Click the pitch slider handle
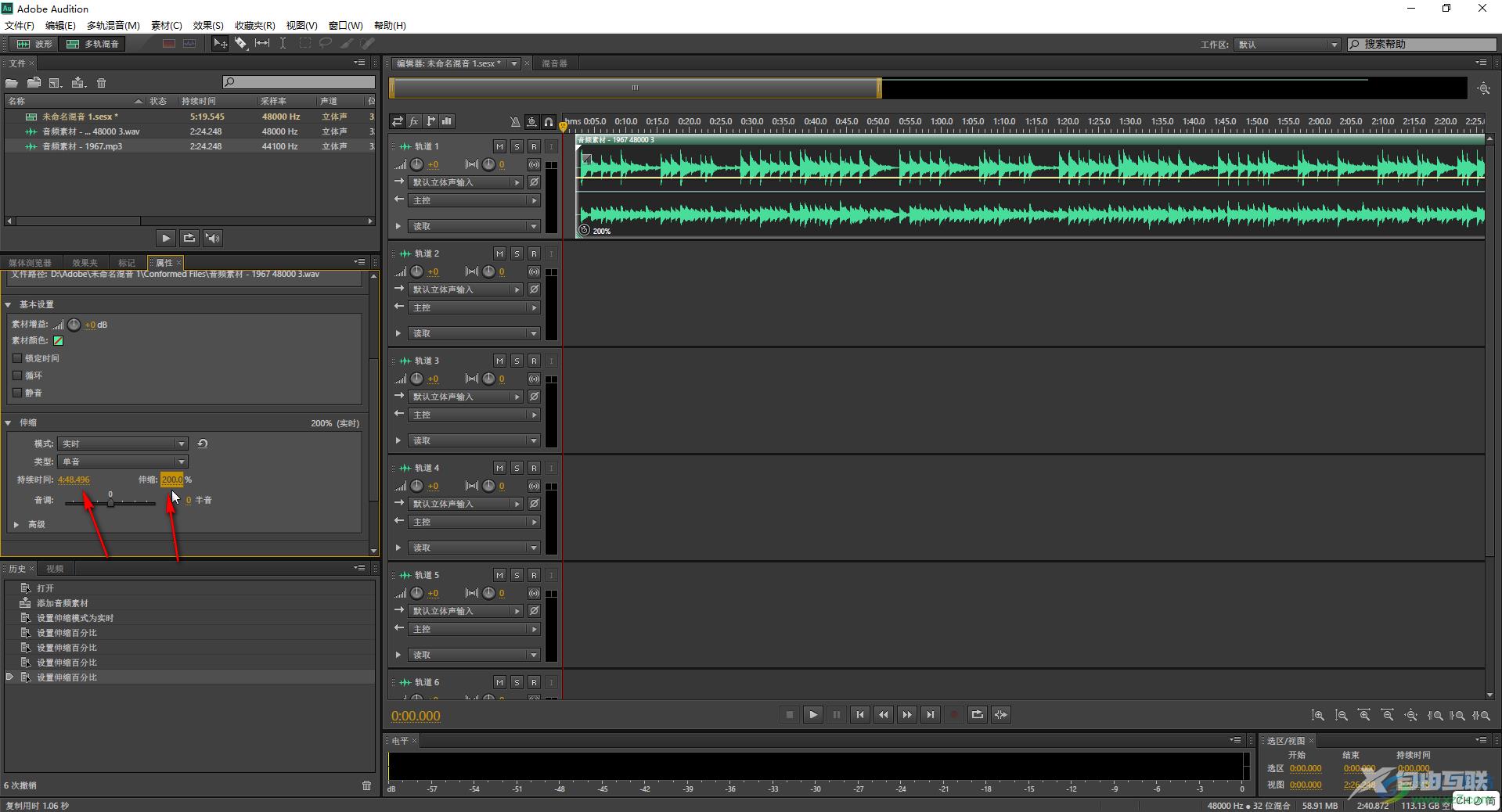The image size is (1502, 812). [110, 502]
